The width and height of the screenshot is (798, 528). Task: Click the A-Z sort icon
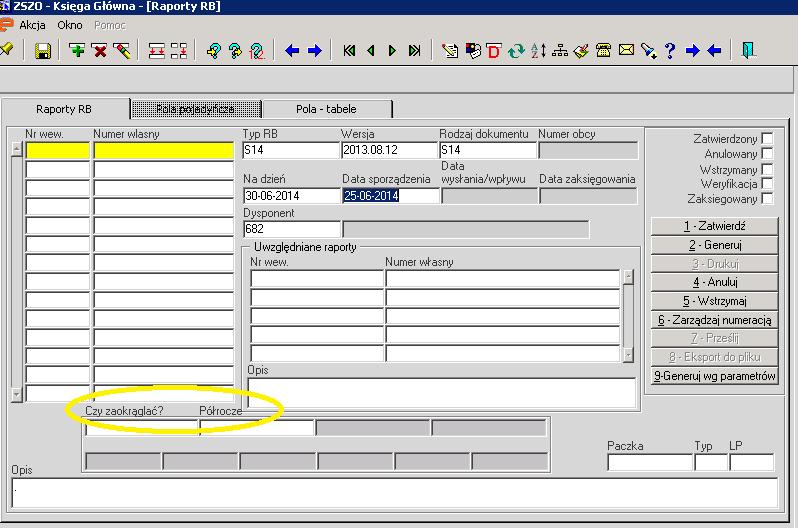[x=538, y=50]
